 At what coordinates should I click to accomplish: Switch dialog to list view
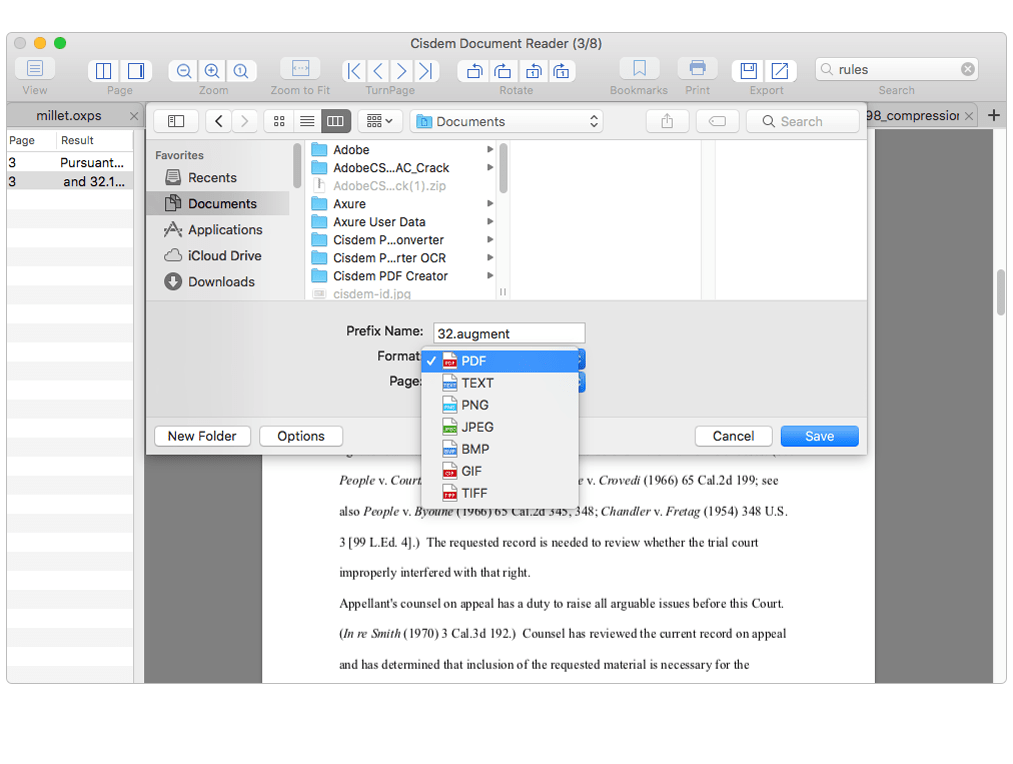click(x=307, y=121)
